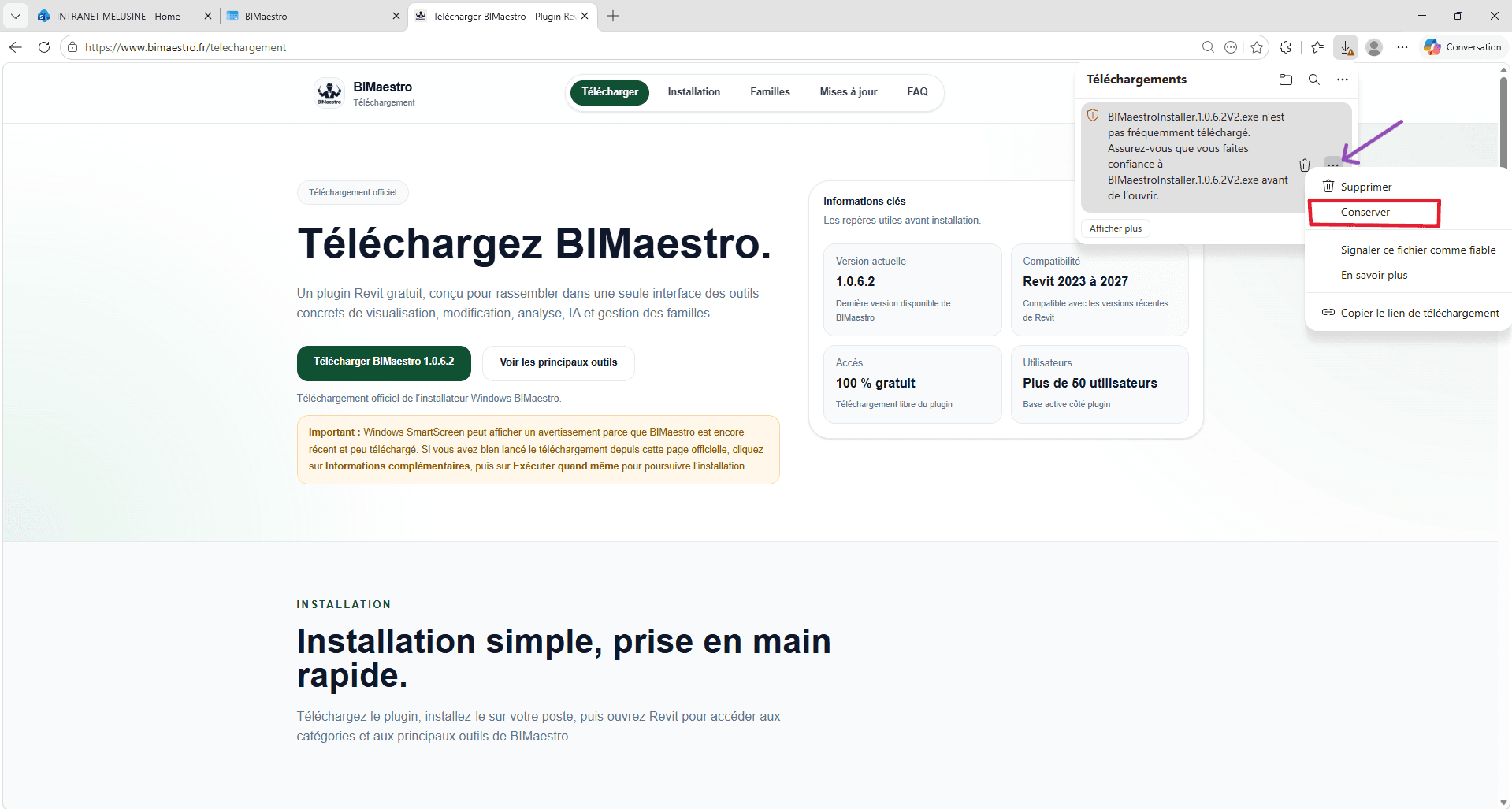Click the Revit 2023 à 2027 compatibility card
This screenshot has height=809, width=1512.
click(x=1099, y=289)
